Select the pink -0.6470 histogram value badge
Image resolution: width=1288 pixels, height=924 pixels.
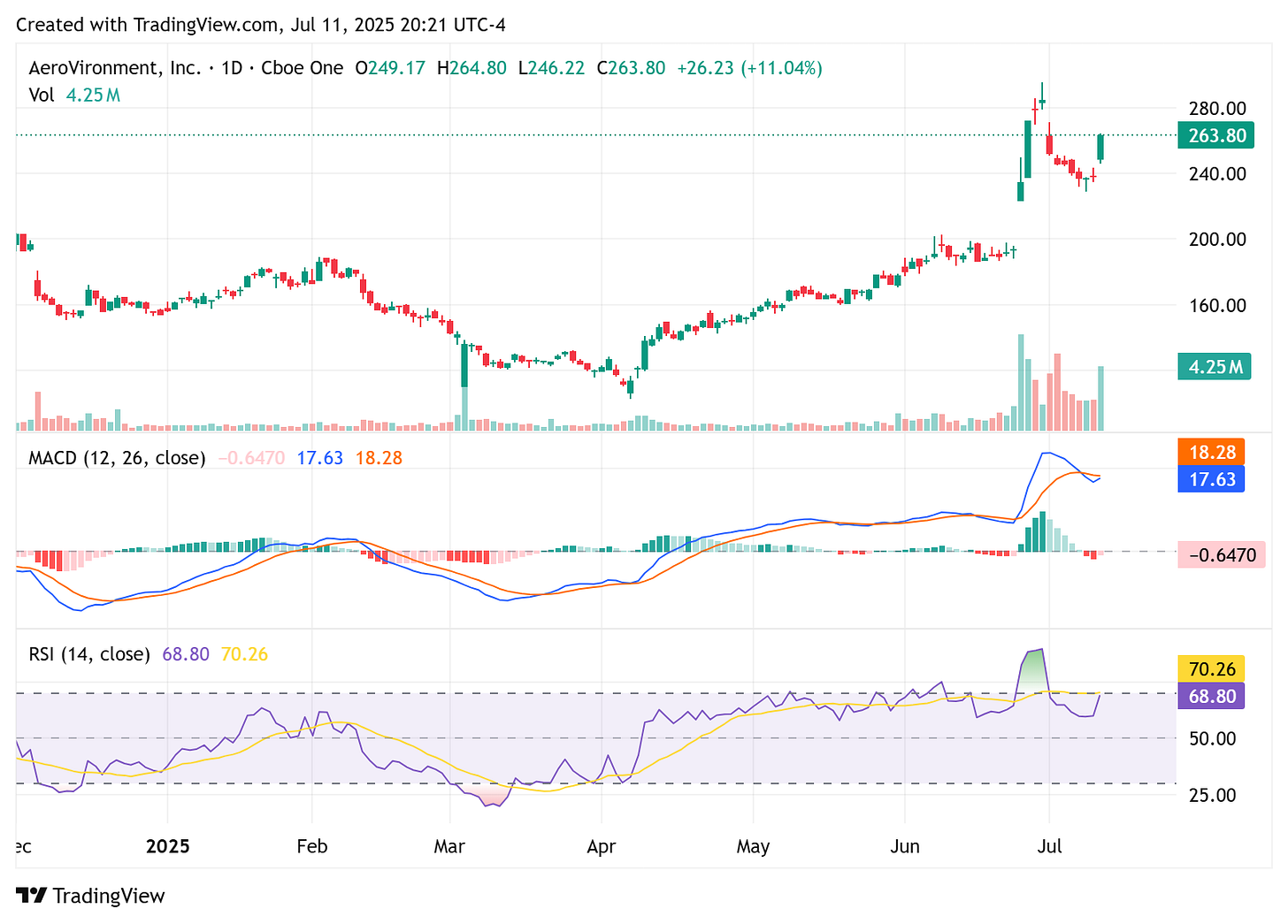(x=1222, y=554)
